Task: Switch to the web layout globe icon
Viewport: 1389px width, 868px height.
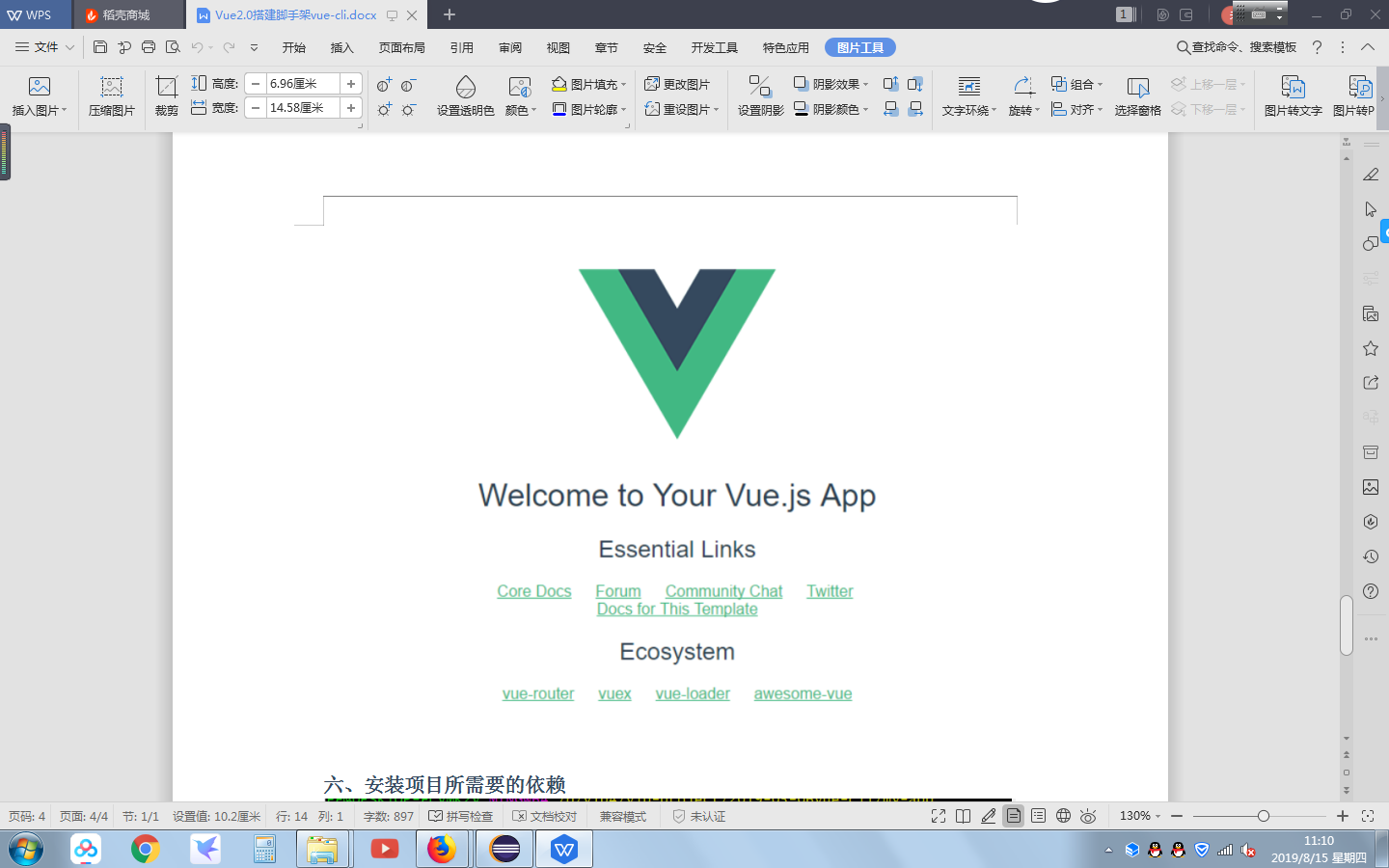Action: [x=1063, y=816]
